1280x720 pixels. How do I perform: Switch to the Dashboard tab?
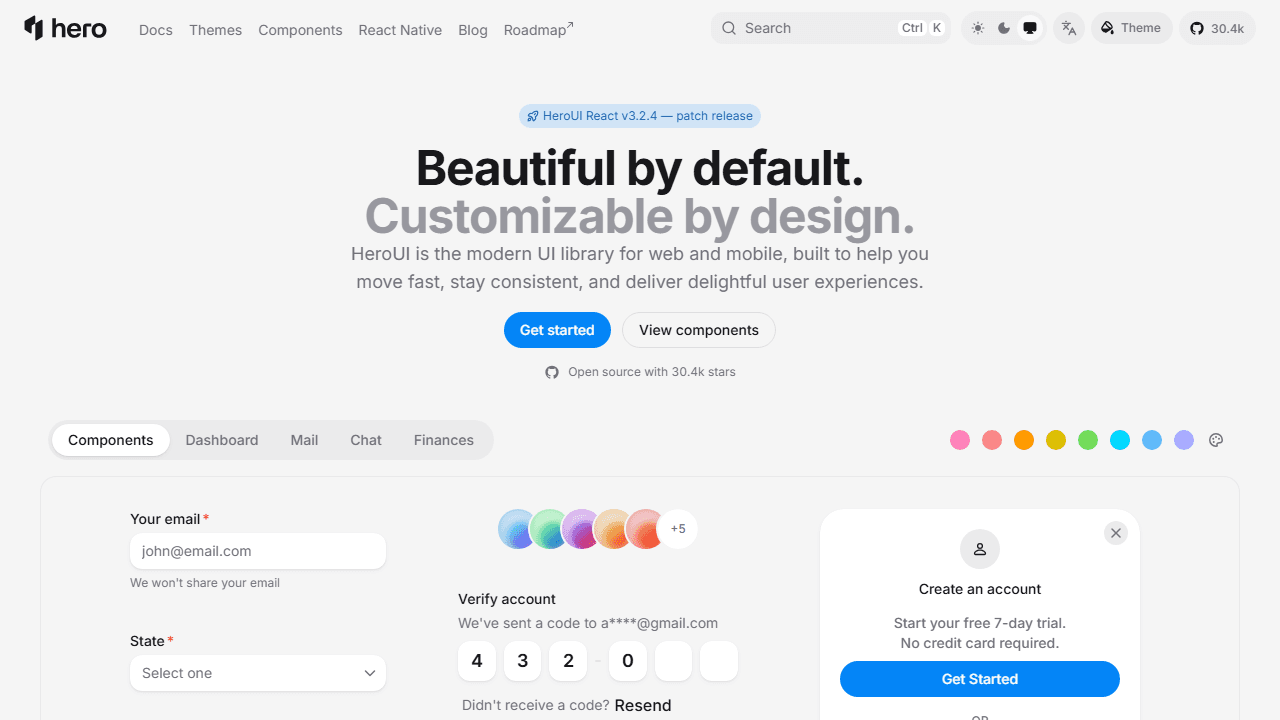[x=222, y=440]
